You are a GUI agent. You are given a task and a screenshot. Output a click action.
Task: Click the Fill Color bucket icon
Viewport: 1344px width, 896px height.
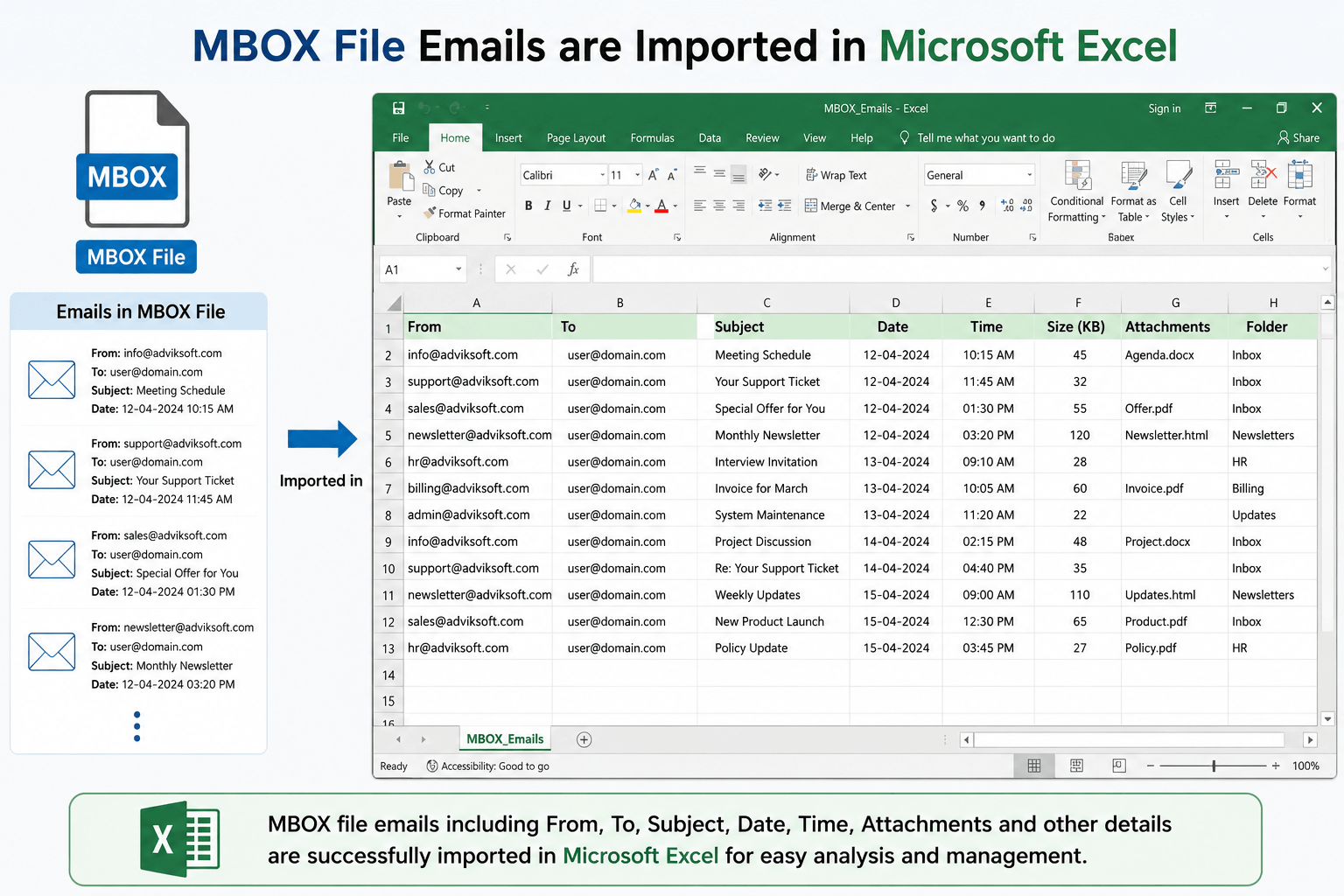[635, 206]
